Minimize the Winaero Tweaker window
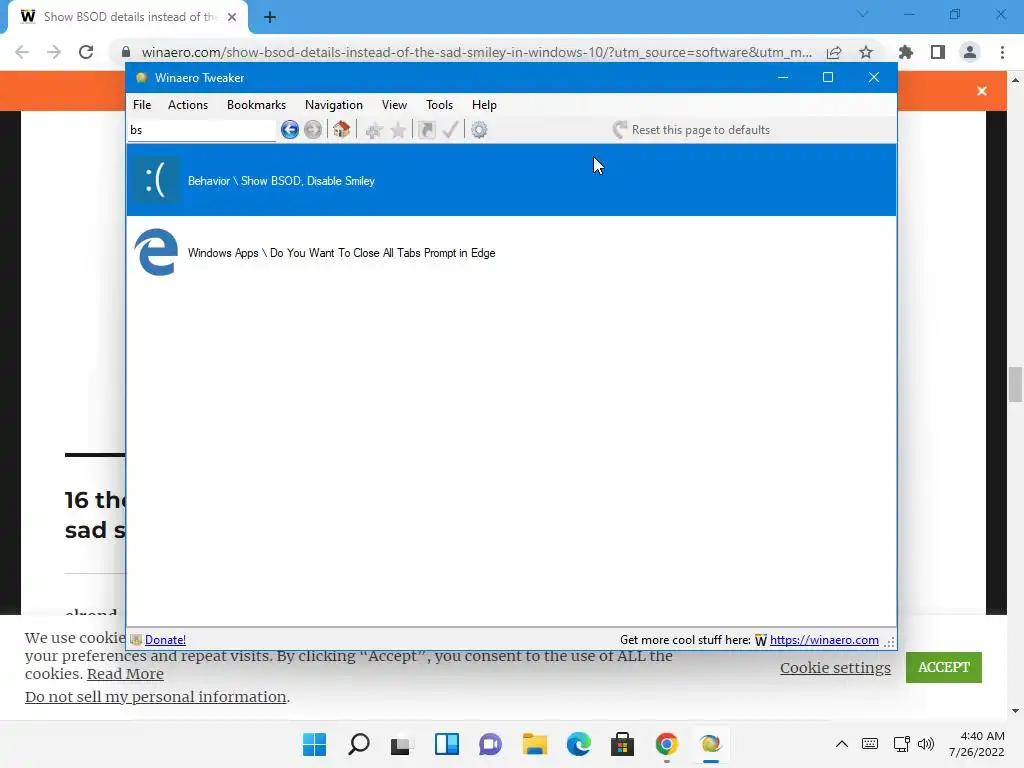The height and width of the screenshot is (768, 1024). [782, 77]
